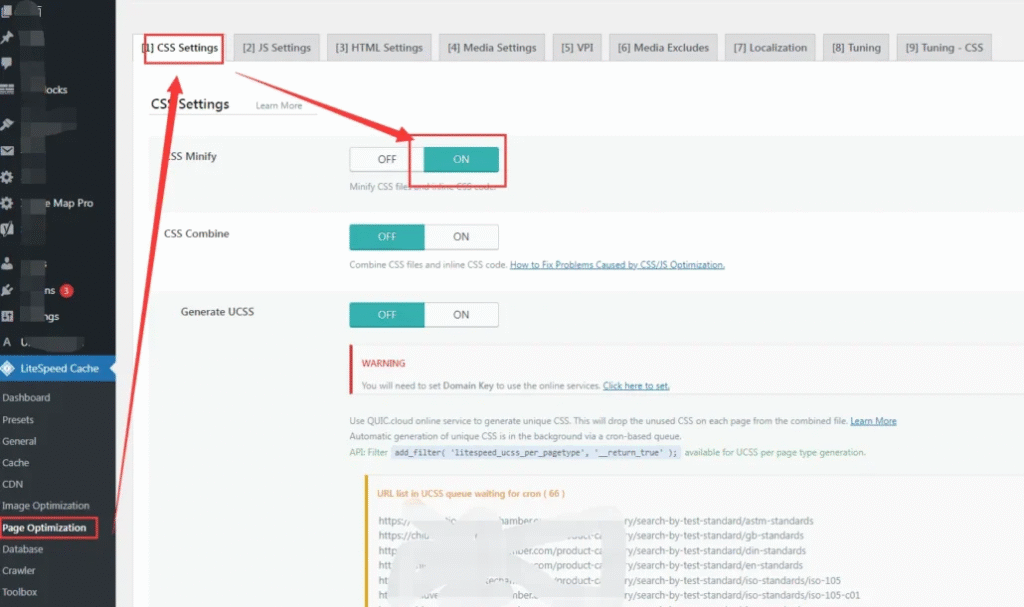Set CSS Combine to OFF
Screen dimensions: 1024x607
pyautogui.click(x=387, y=237)
